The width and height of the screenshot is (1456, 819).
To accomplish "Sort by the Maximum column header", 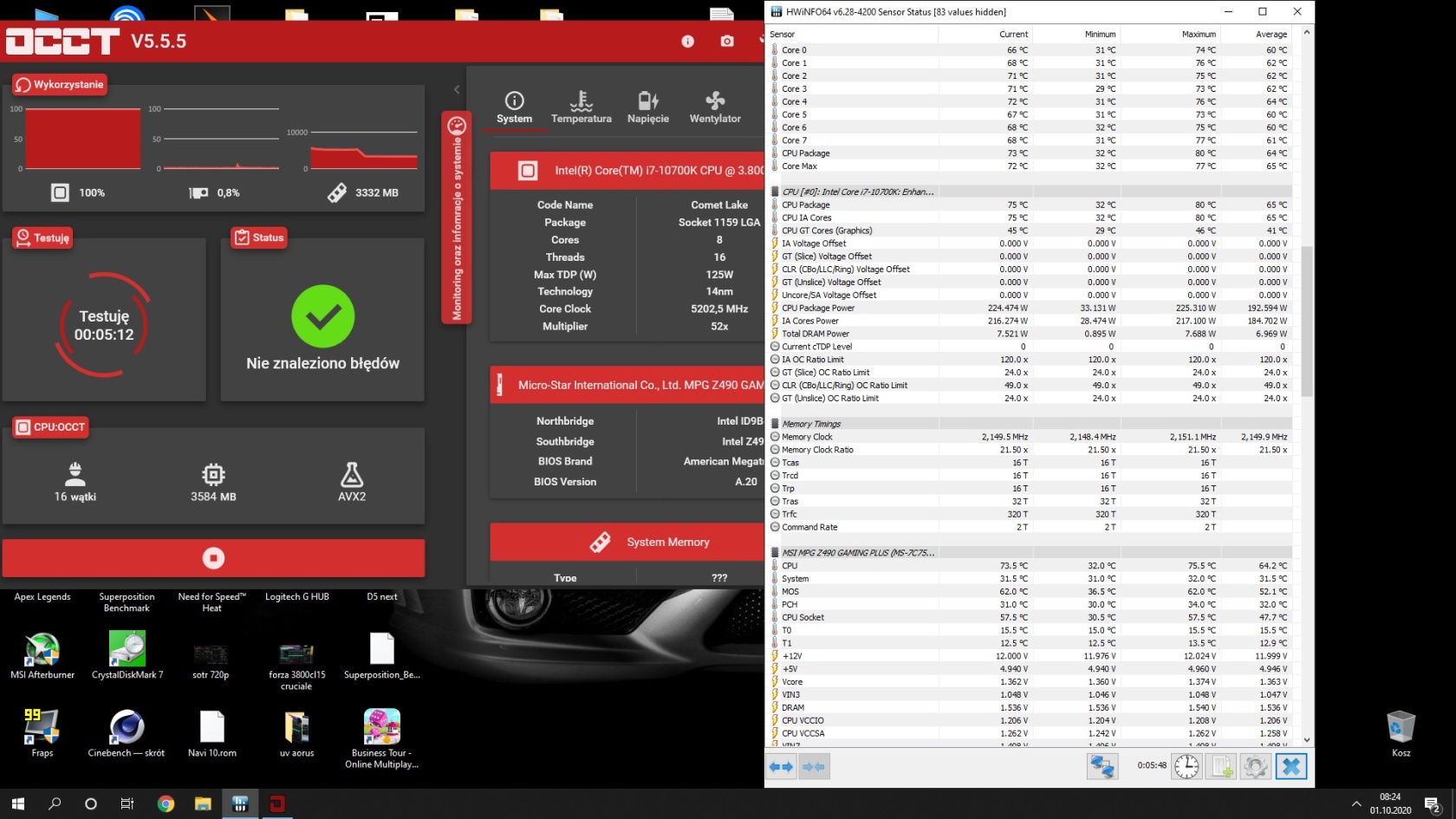I will 1198,34.
